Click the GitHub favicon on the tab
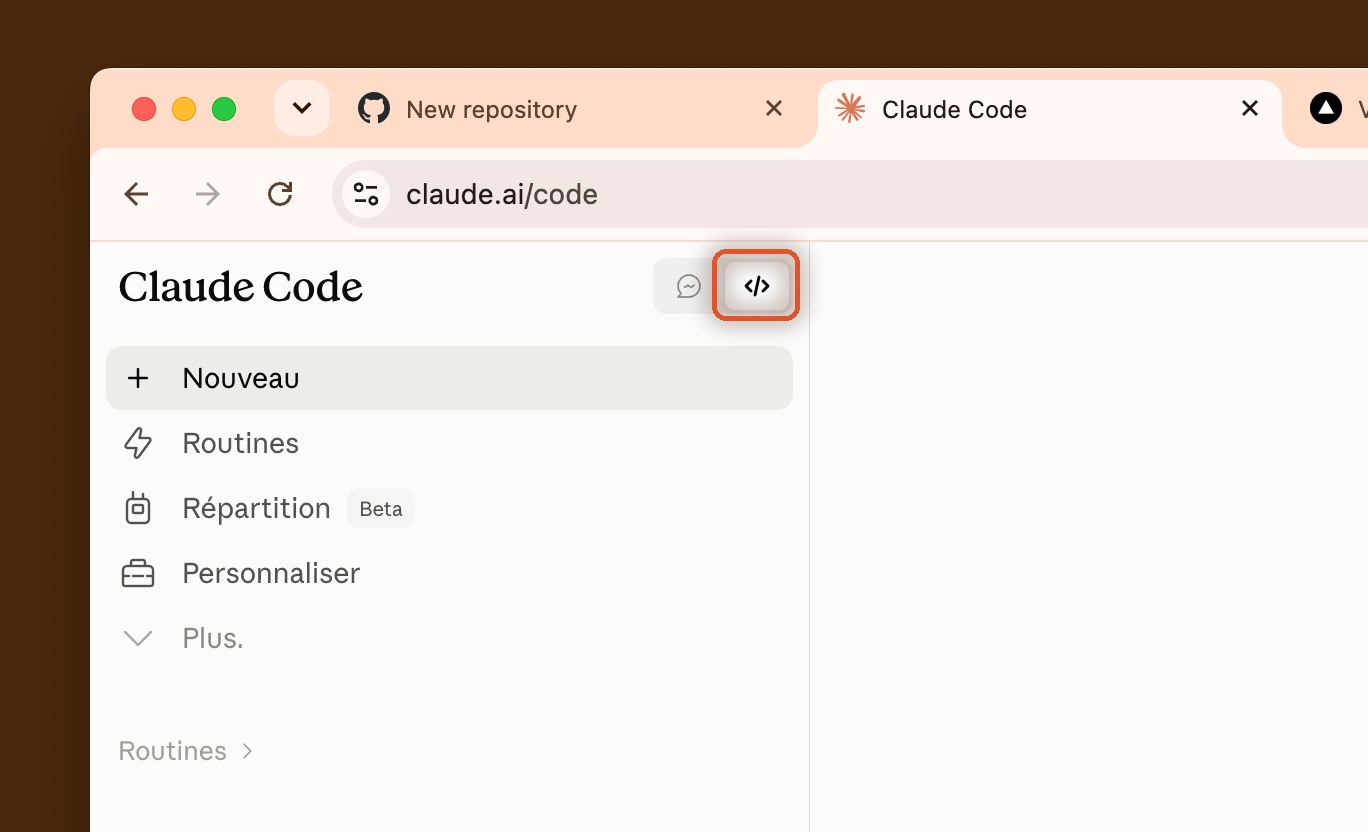The height and width of the screenshot is (832, 1368). click(x=374, y=108)
